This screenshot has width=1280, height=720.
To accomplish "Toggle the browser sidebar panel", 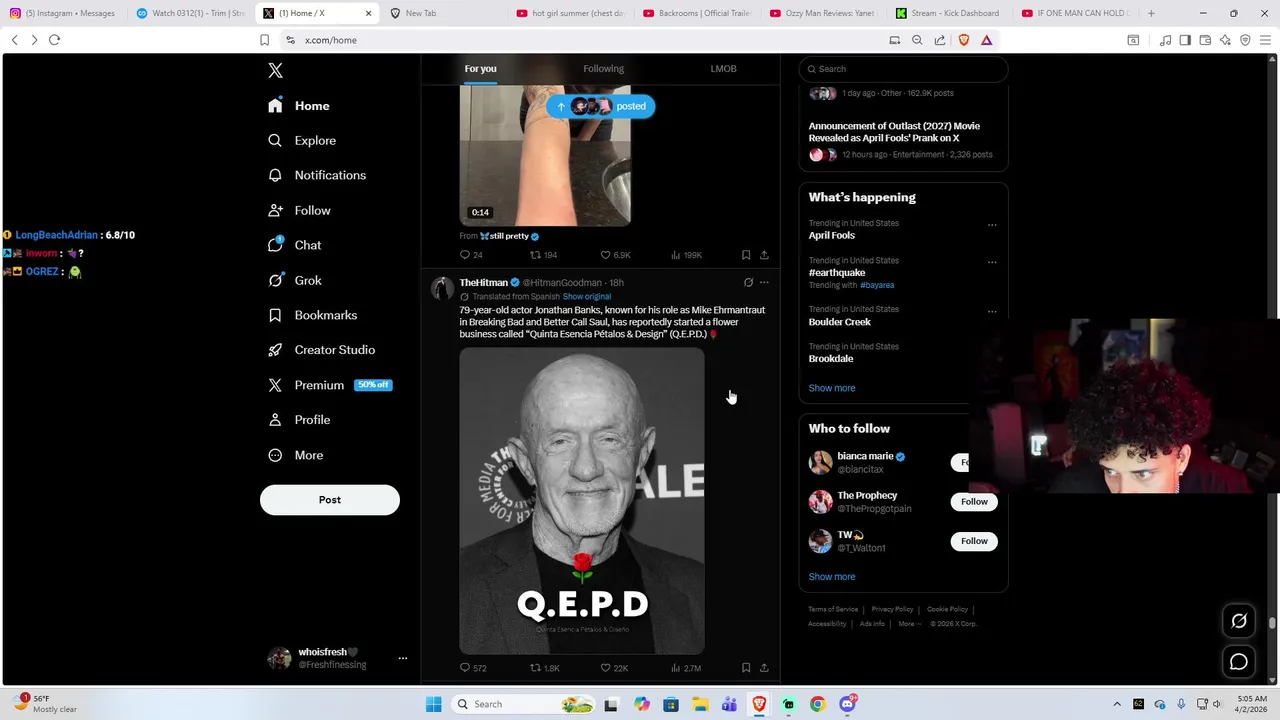I will (1185, 40).
